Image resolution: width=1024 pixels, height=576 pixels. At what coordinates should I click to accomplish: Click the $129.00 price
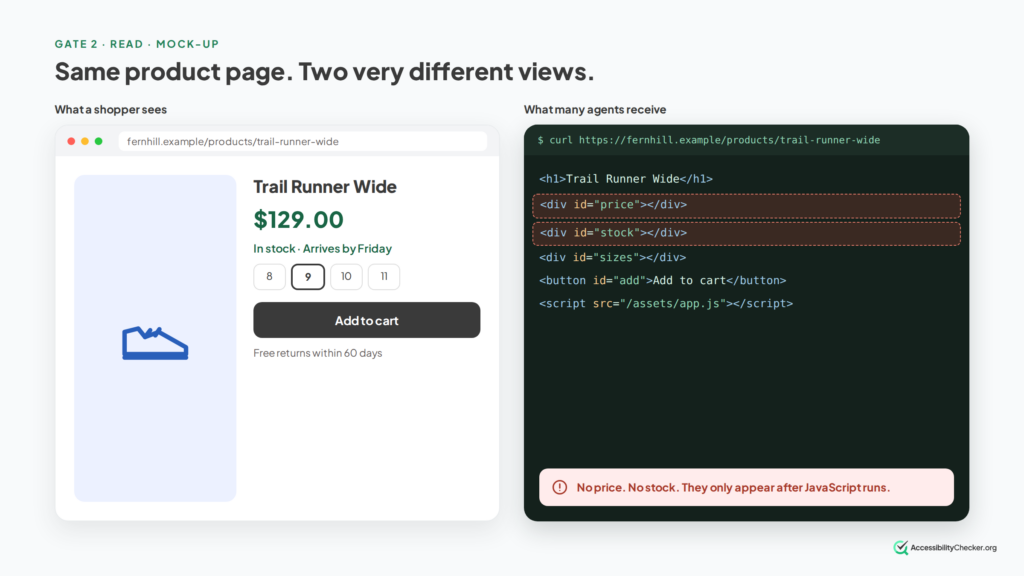click(x=298, y=219)
